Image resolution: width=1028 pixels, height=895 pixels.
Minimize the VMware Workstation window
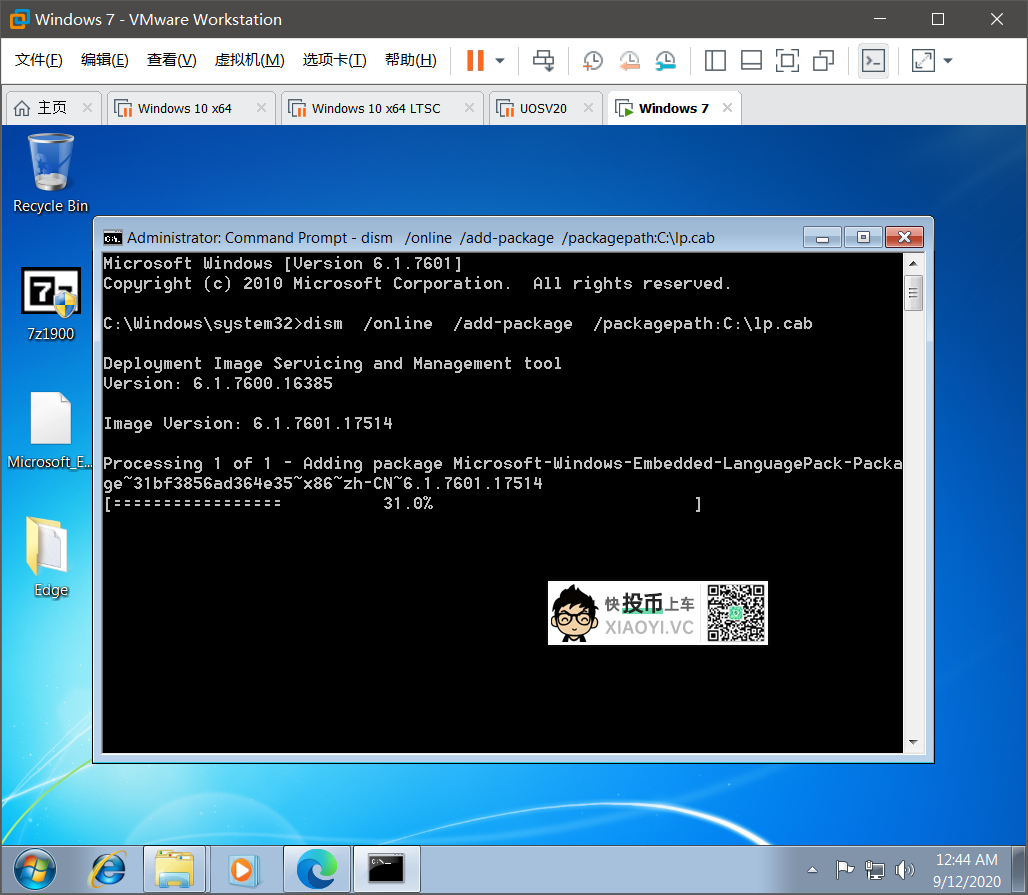880,19
